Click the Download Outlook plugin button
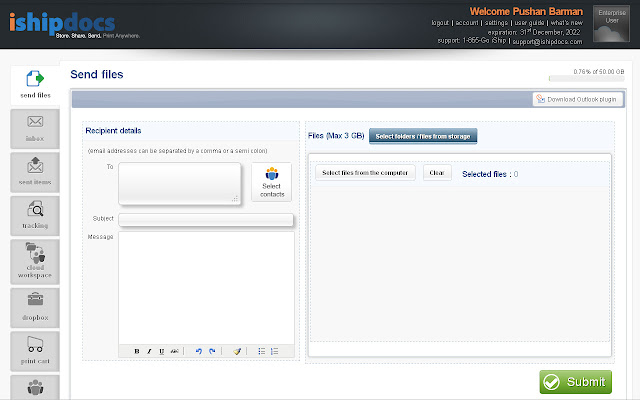The image size is (640, 400). point(578,99)
